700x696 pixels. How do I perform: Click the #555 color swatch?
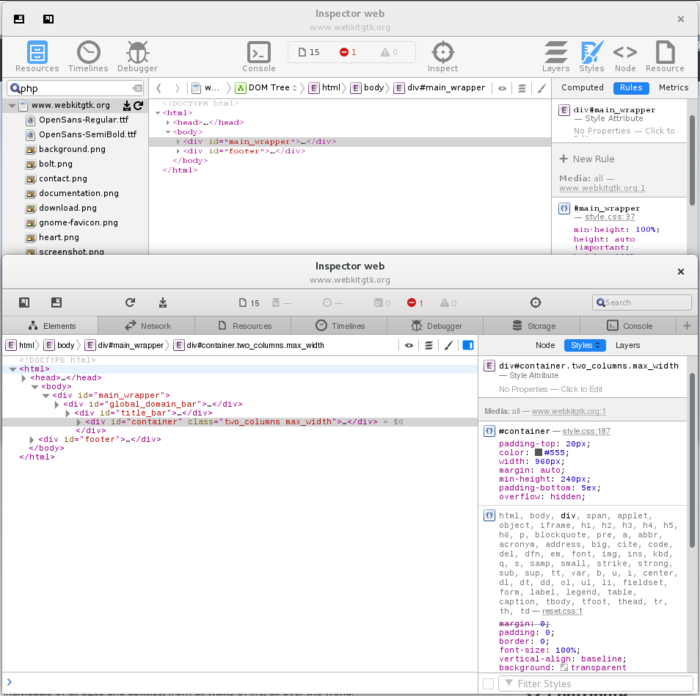click(538, 452)
